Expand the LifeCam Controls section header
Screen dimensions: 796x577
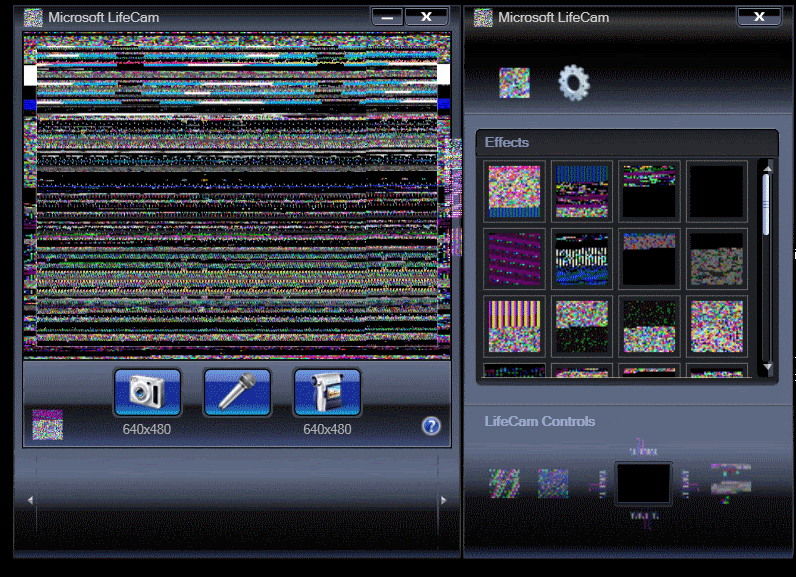[x=540, y=421]
